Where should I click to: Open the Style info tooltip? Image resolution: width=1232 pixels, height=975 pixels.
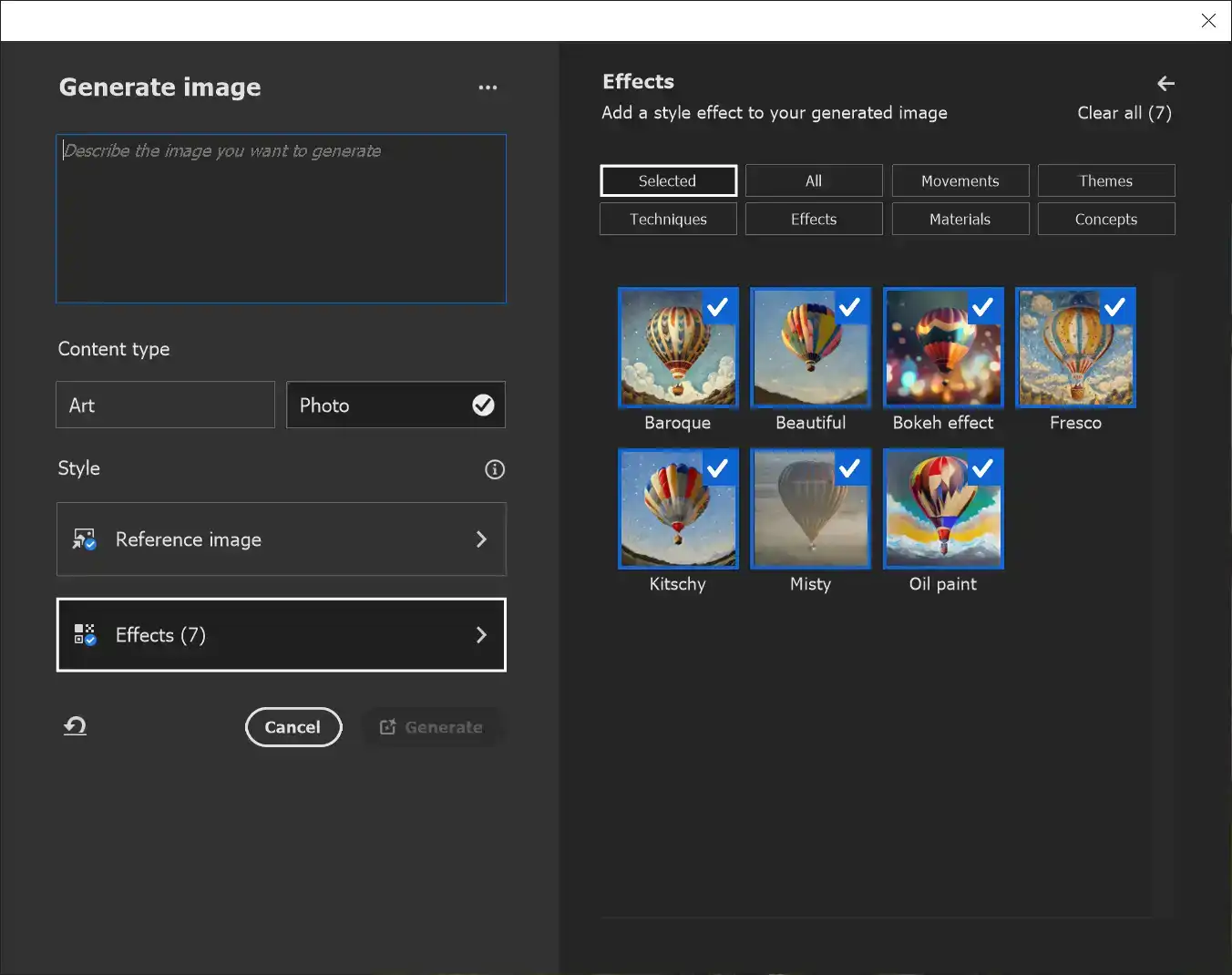click(495, 469)
